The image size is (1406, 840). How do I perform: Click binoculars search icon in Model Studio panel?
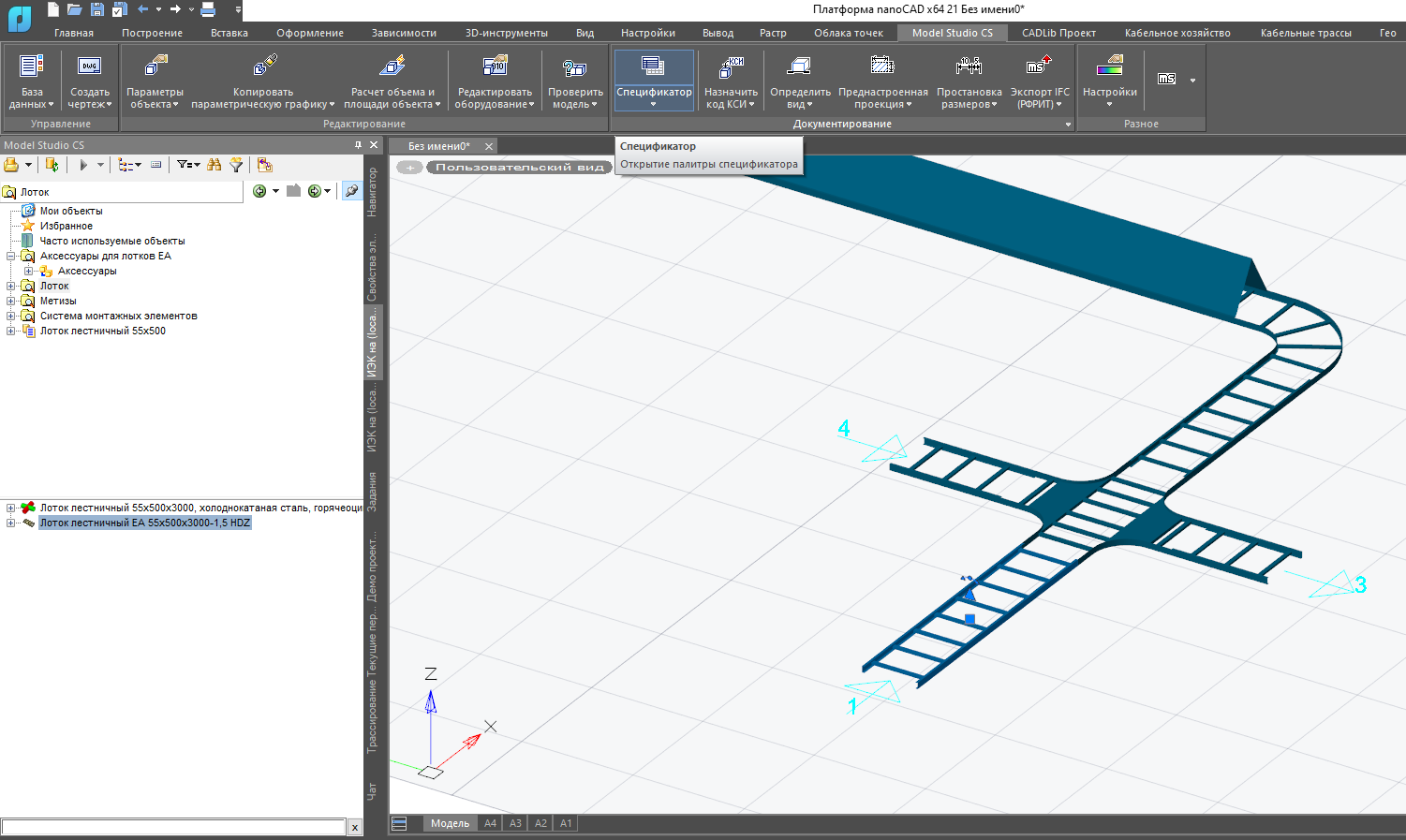point(215,165)
